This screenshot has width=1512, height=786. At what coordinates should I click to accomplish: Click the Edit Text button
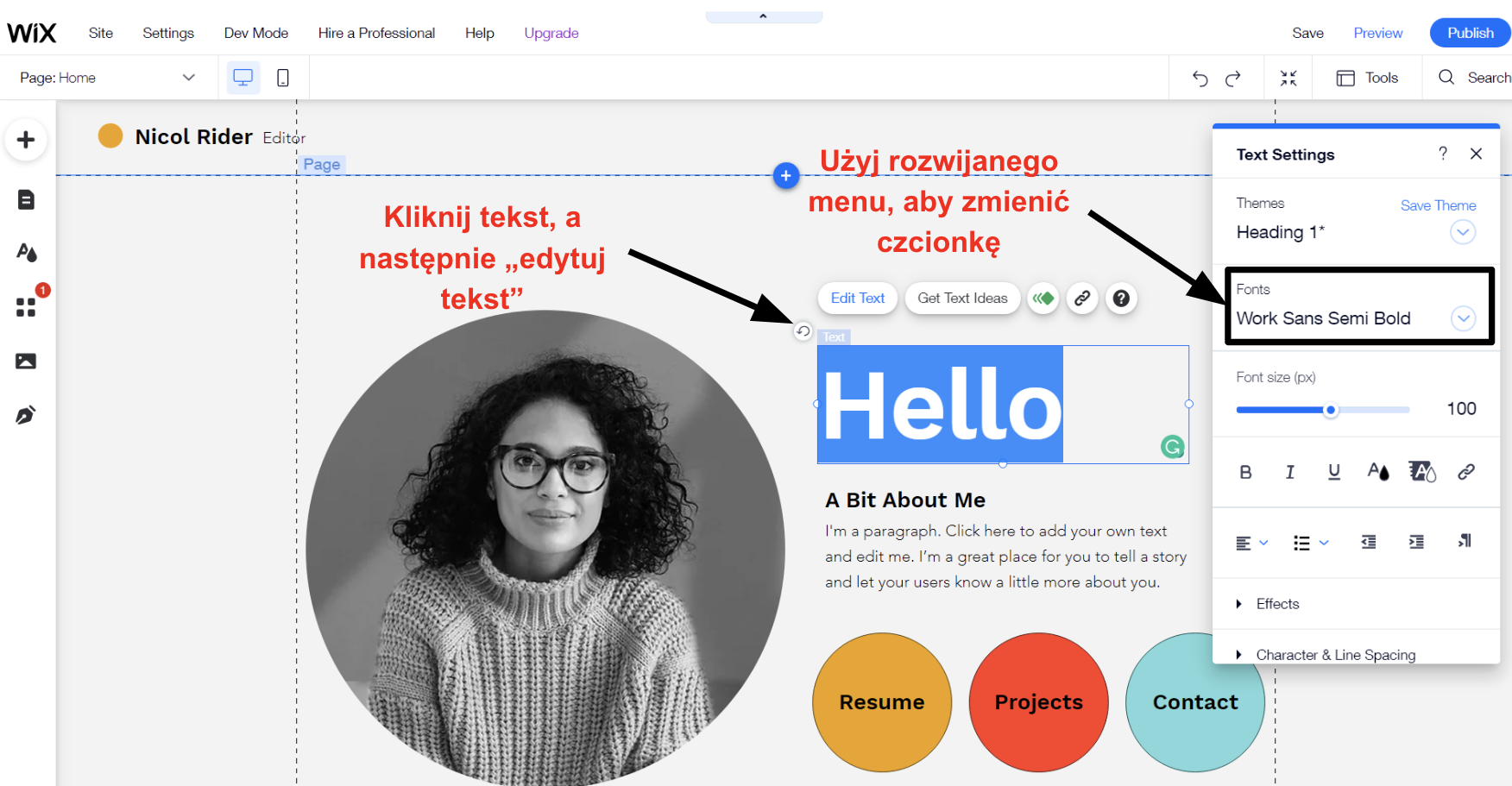click(857, 299)
